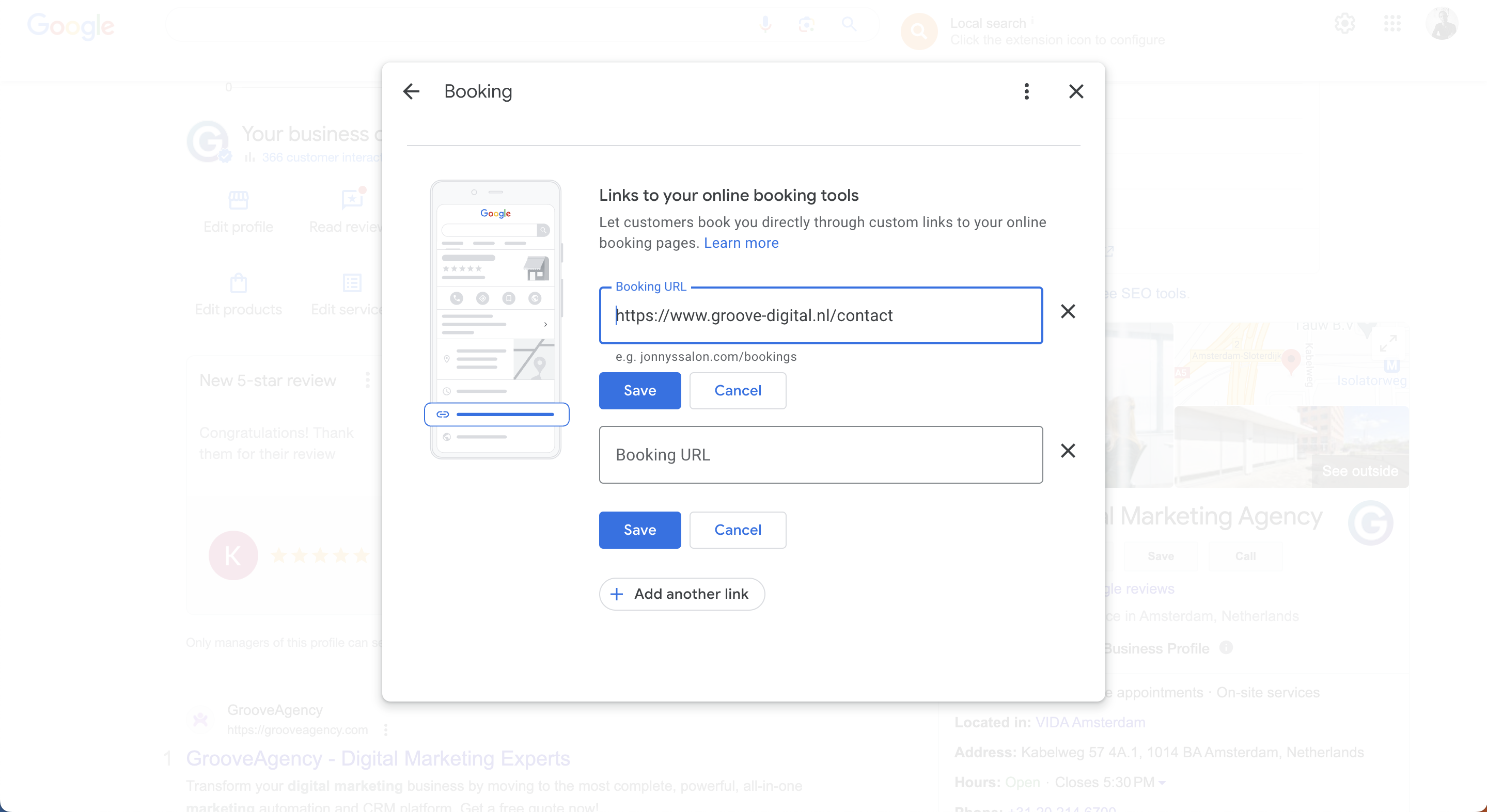Open the VIDA Amsterdam link
The height and width of the screenshot is (812, 1487).
(1090, 722)
